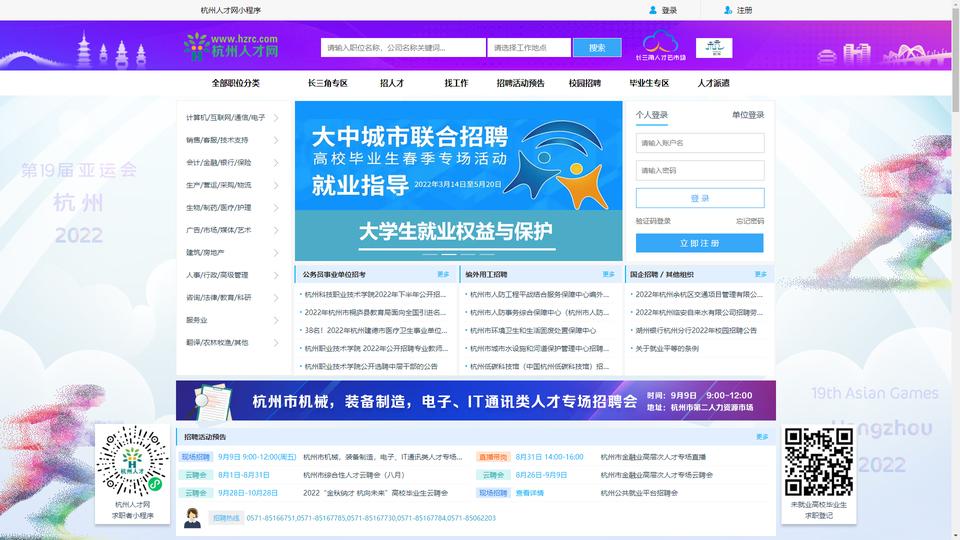
Task: Focus the 请输入账户名 field
Action: tap(700, 143)
